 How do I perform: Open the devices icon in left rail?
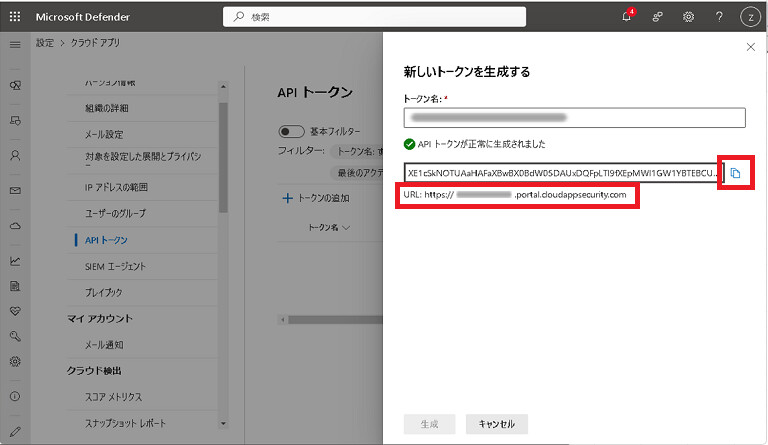(15, 120)
